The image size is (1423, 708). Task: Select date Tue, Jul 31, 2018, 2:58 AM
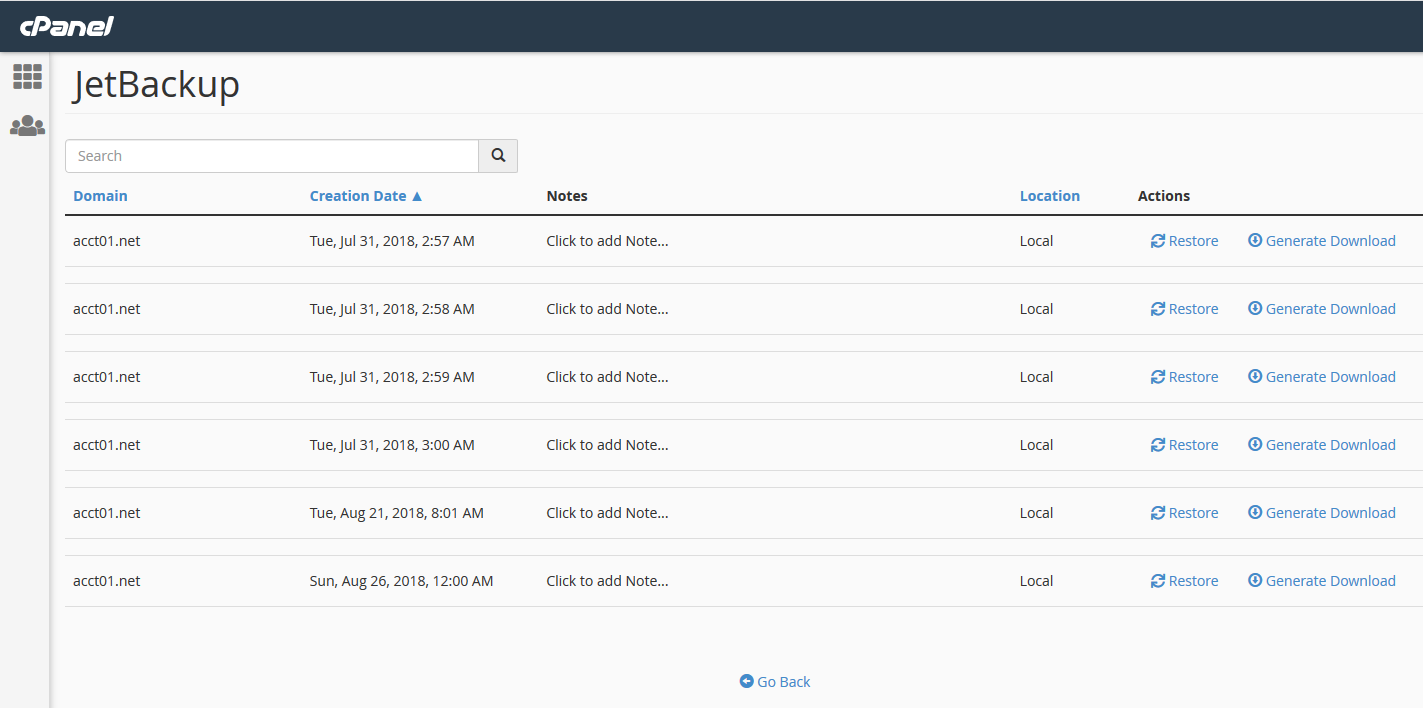tap(392, 309)
